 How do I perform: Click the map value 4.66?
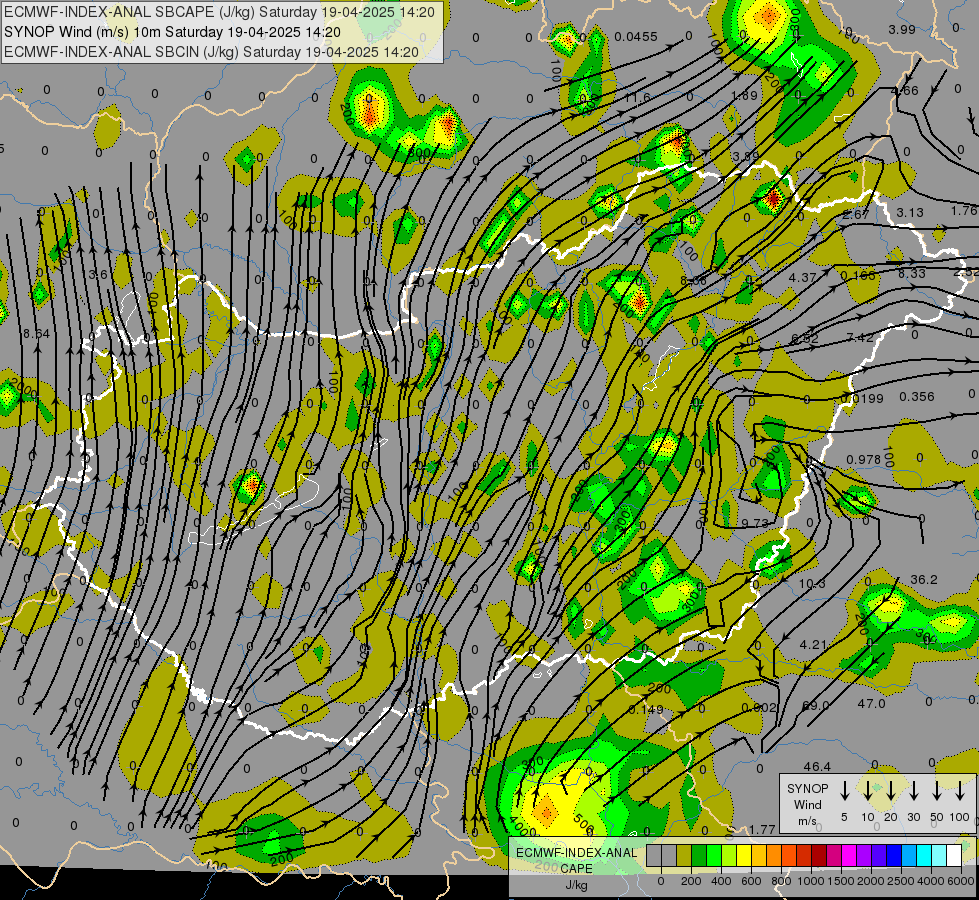[x=905, y=91]
